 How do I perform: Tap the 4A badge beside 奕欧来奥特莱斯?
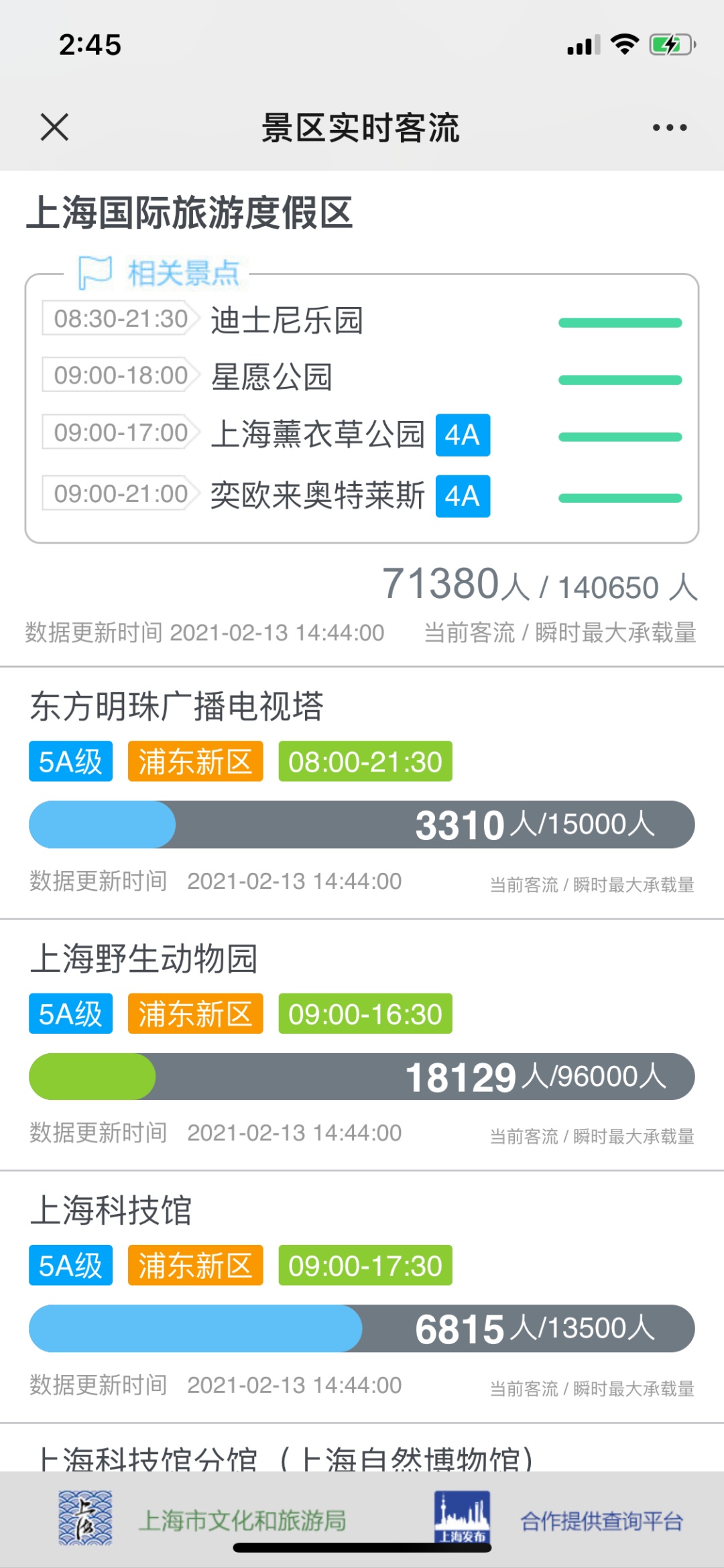click(x=463, y=496)
